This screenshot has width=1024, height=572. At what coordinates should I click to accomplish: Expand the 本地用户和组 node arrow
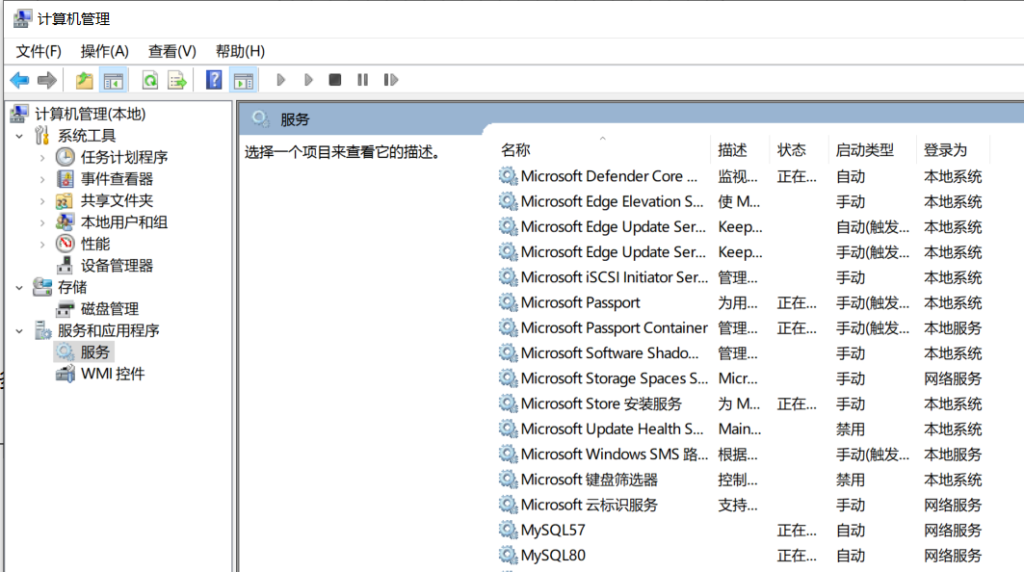(42, 223)
